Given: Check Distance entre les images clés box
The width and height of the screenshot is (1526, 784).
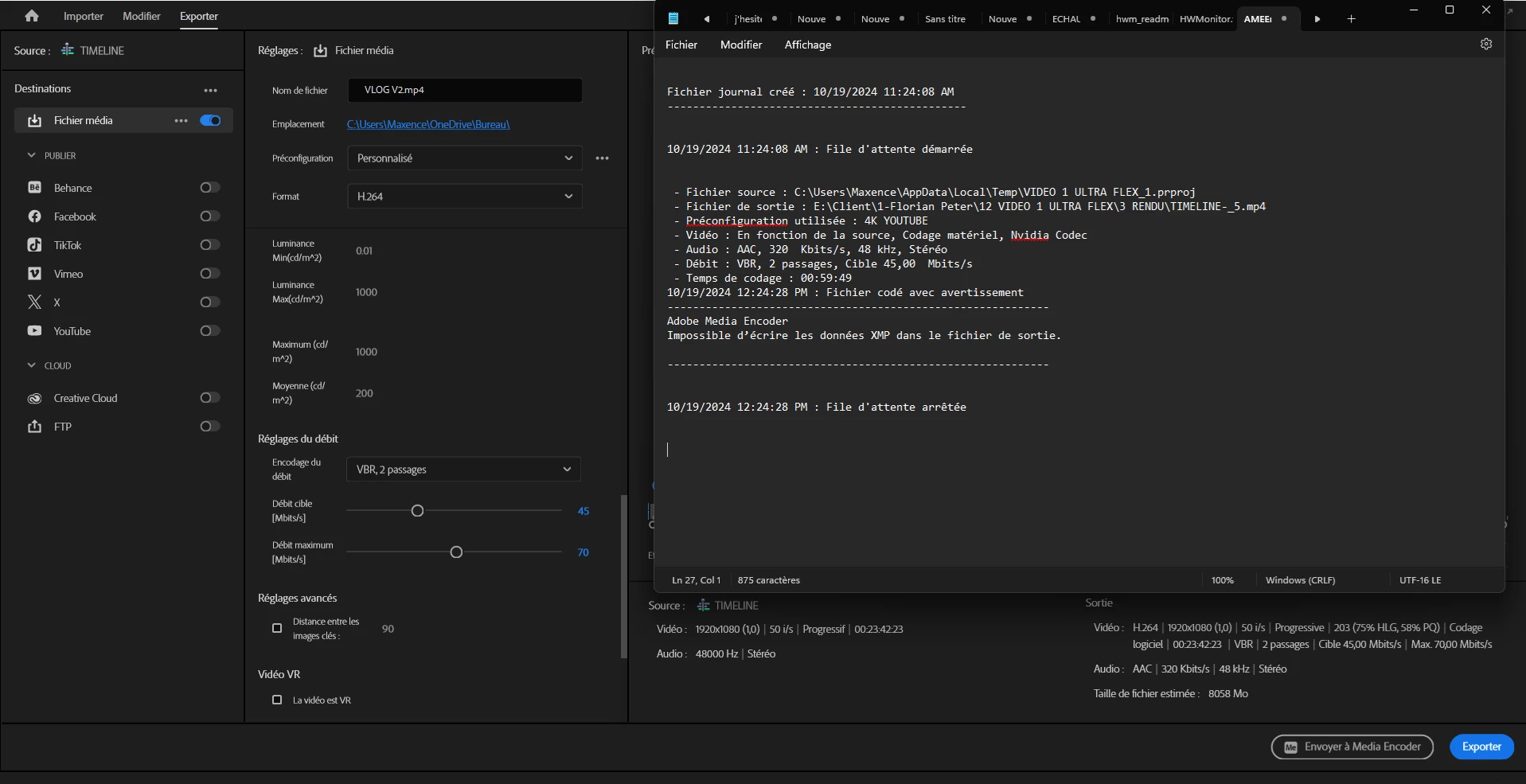Looking at the screenshot, I should (277, 628).
